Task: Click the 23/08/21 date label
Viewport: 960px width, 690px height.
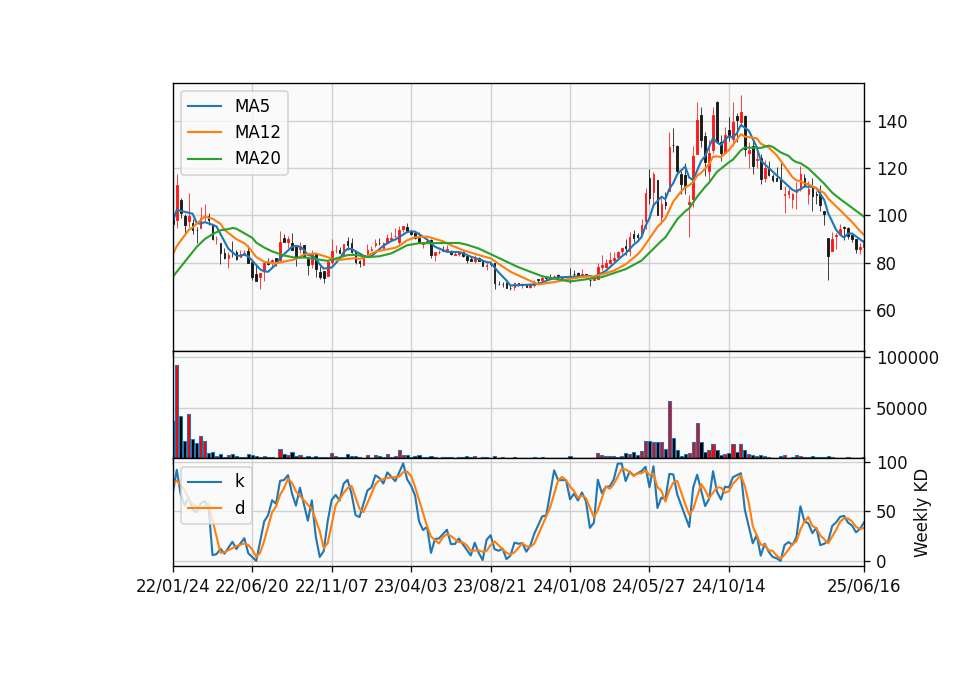Action: [x=490, y=586]
